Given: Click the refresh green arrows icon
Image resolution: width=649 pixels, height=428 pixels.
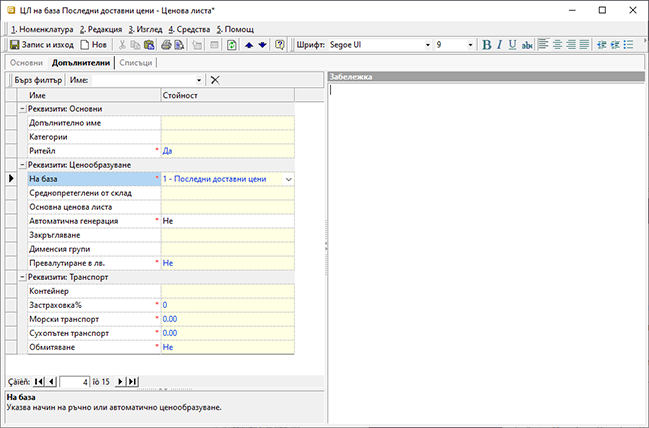Looking at the screenshot, I should click(x=232, y=45).
